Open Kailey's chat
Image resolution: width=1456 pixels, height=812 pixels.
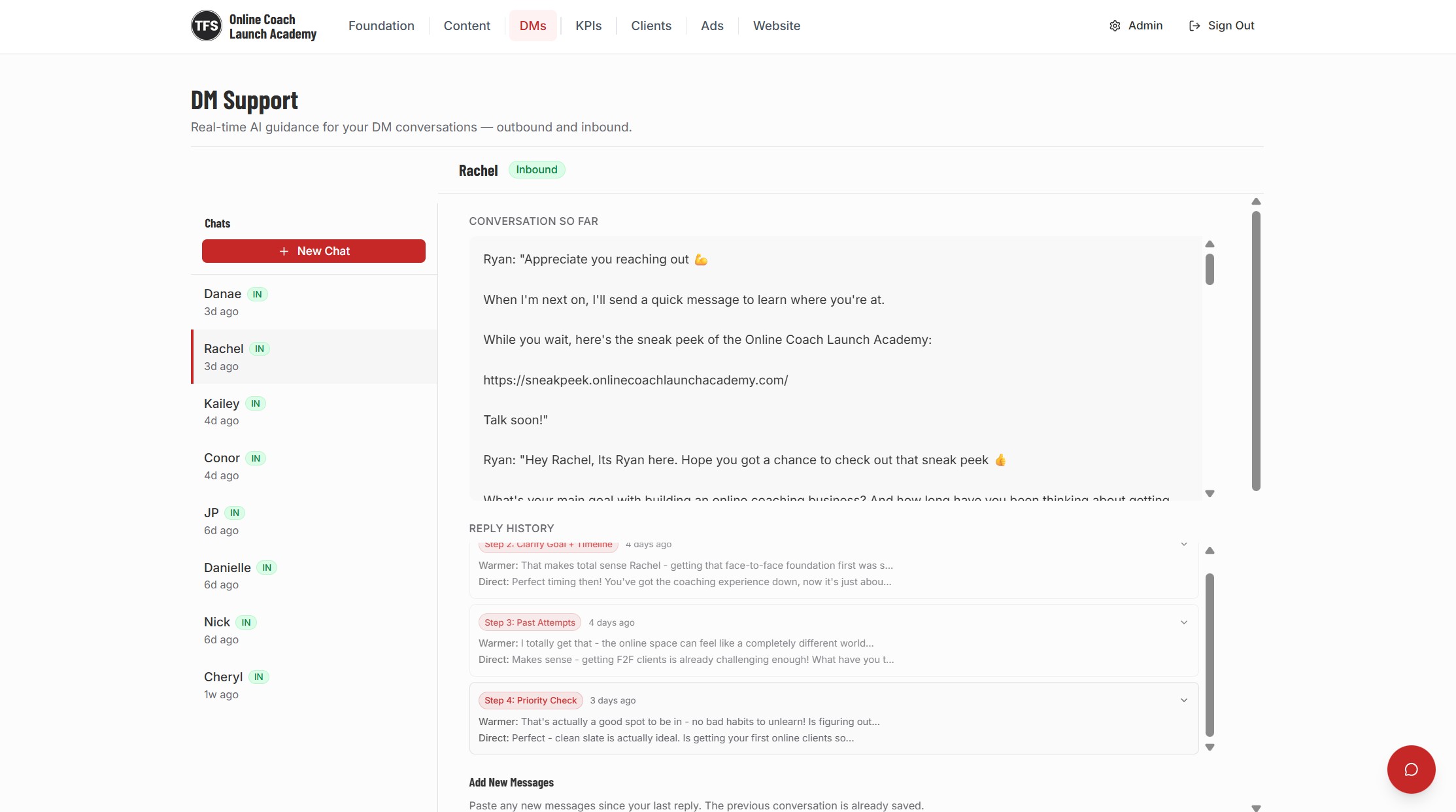(x=314, y=411)
